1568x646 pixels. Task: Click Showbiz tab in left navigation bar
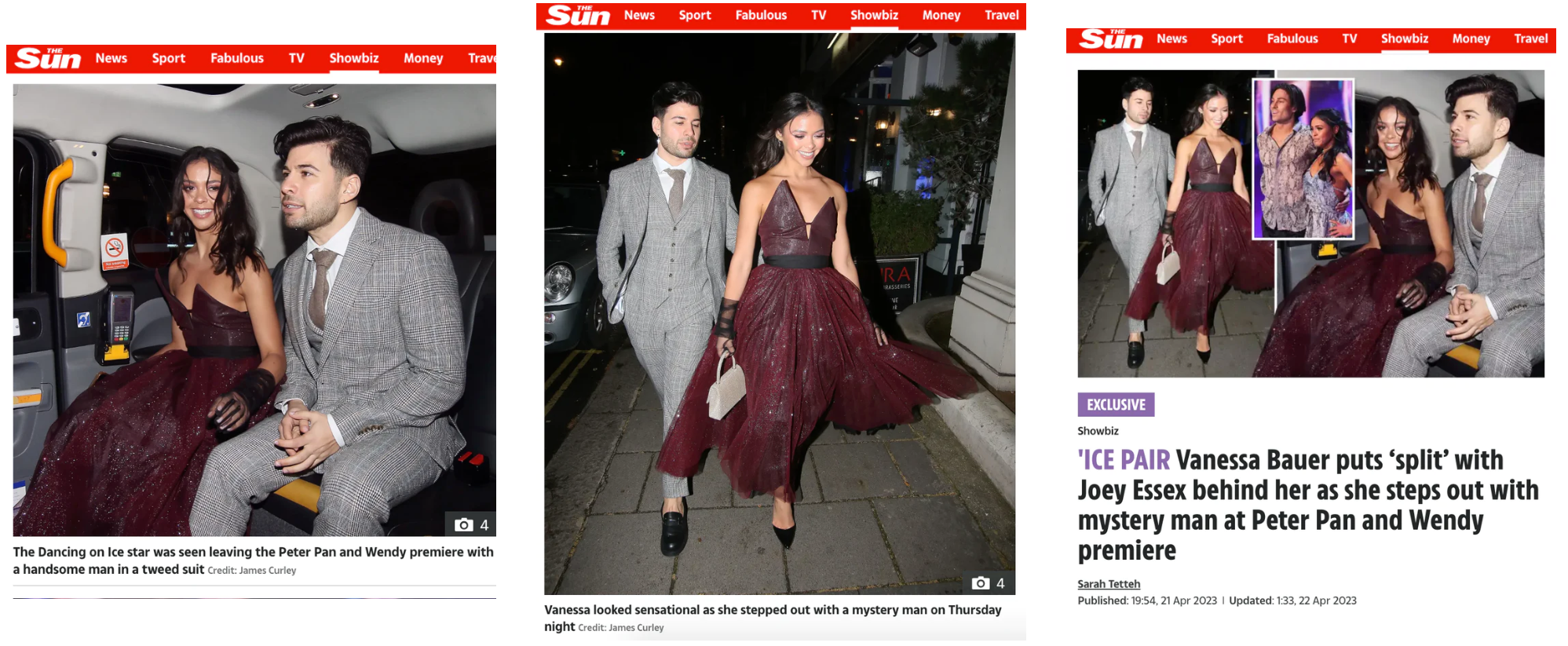point(354,58)
